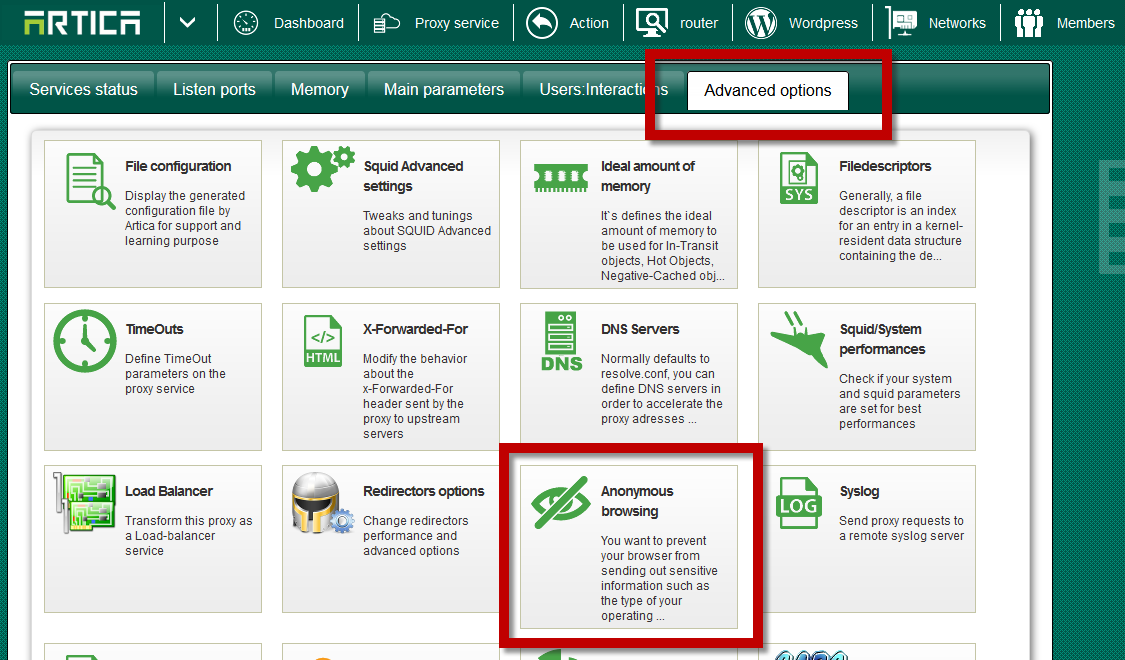Open Ideal amount of memory title

(648, 176)
